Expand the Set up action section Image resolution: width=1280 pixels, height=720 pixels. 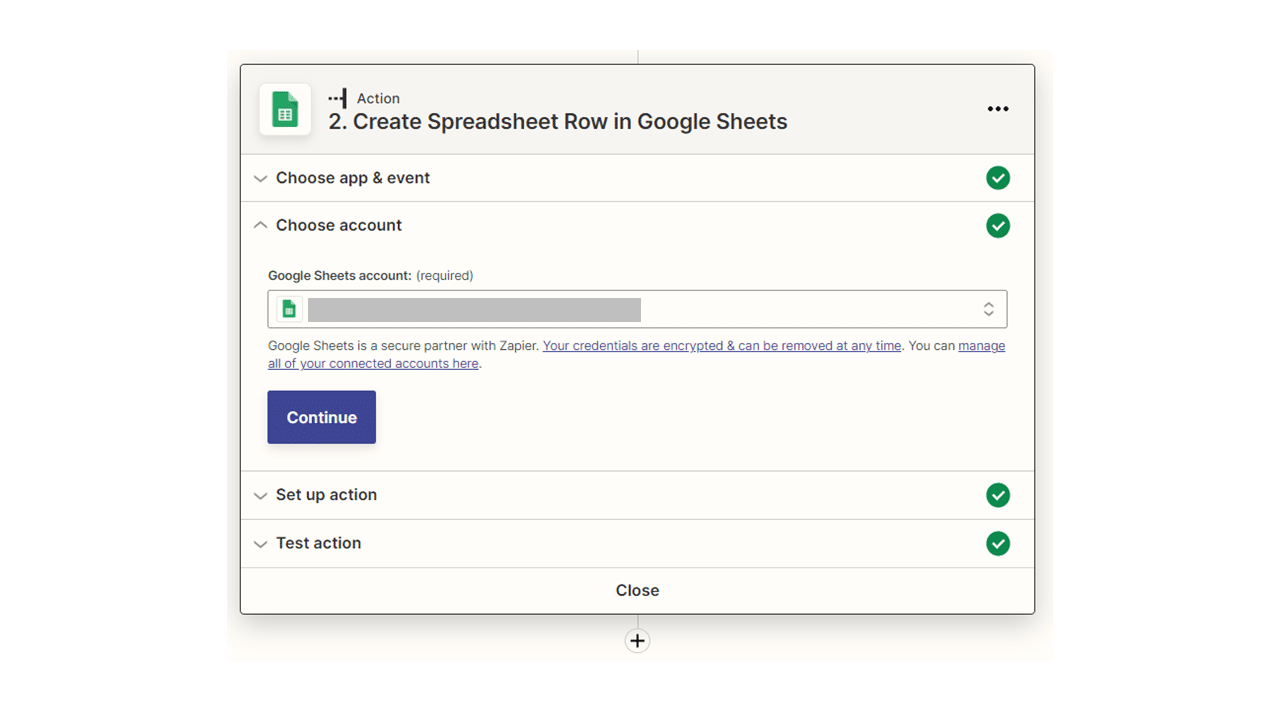click(637, 495)
